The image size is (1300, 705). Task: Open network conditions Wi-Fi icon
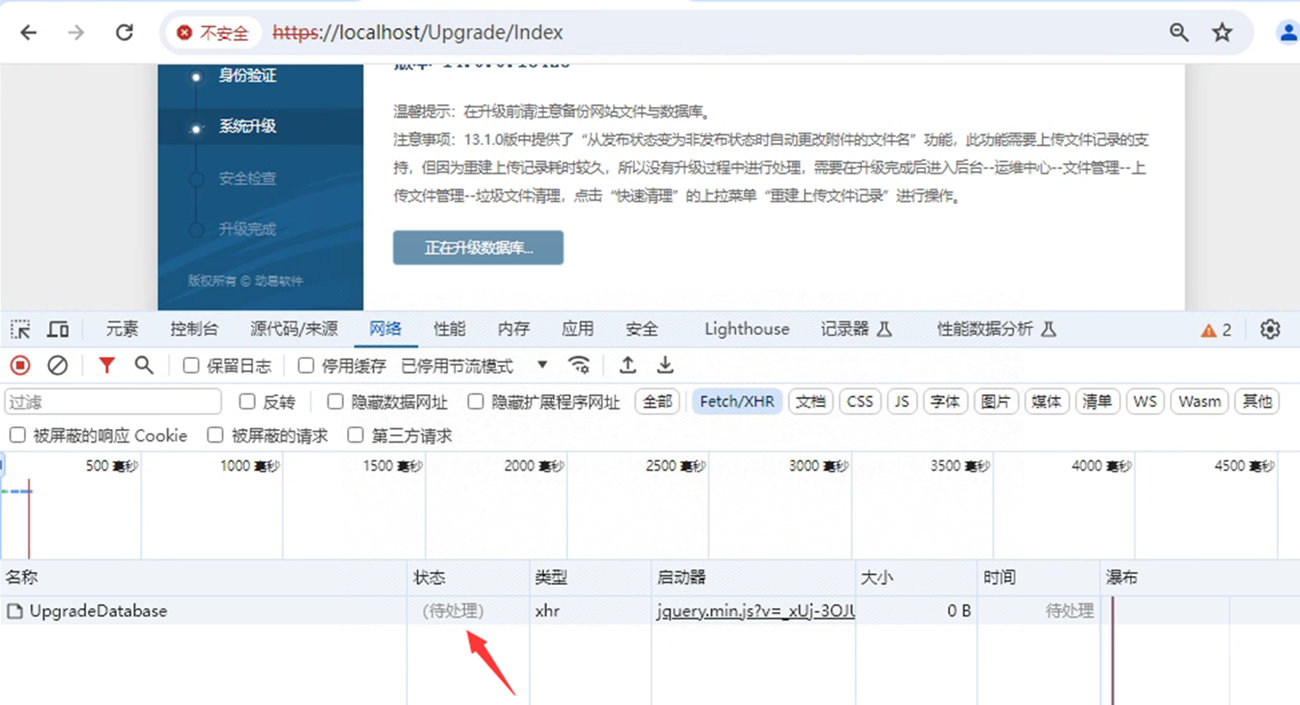pyautogui.click(x=579, y=366)
